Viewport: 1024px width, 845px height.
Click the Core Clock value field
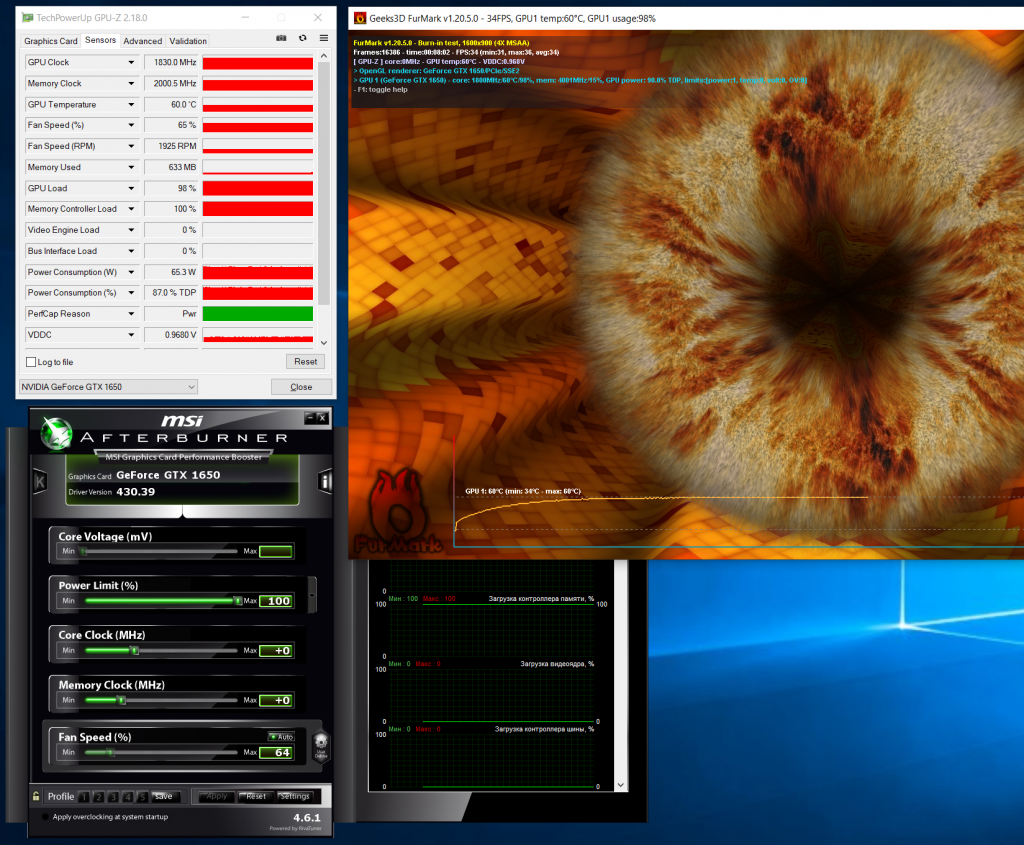pyautogui.click(x=276, y=650)
